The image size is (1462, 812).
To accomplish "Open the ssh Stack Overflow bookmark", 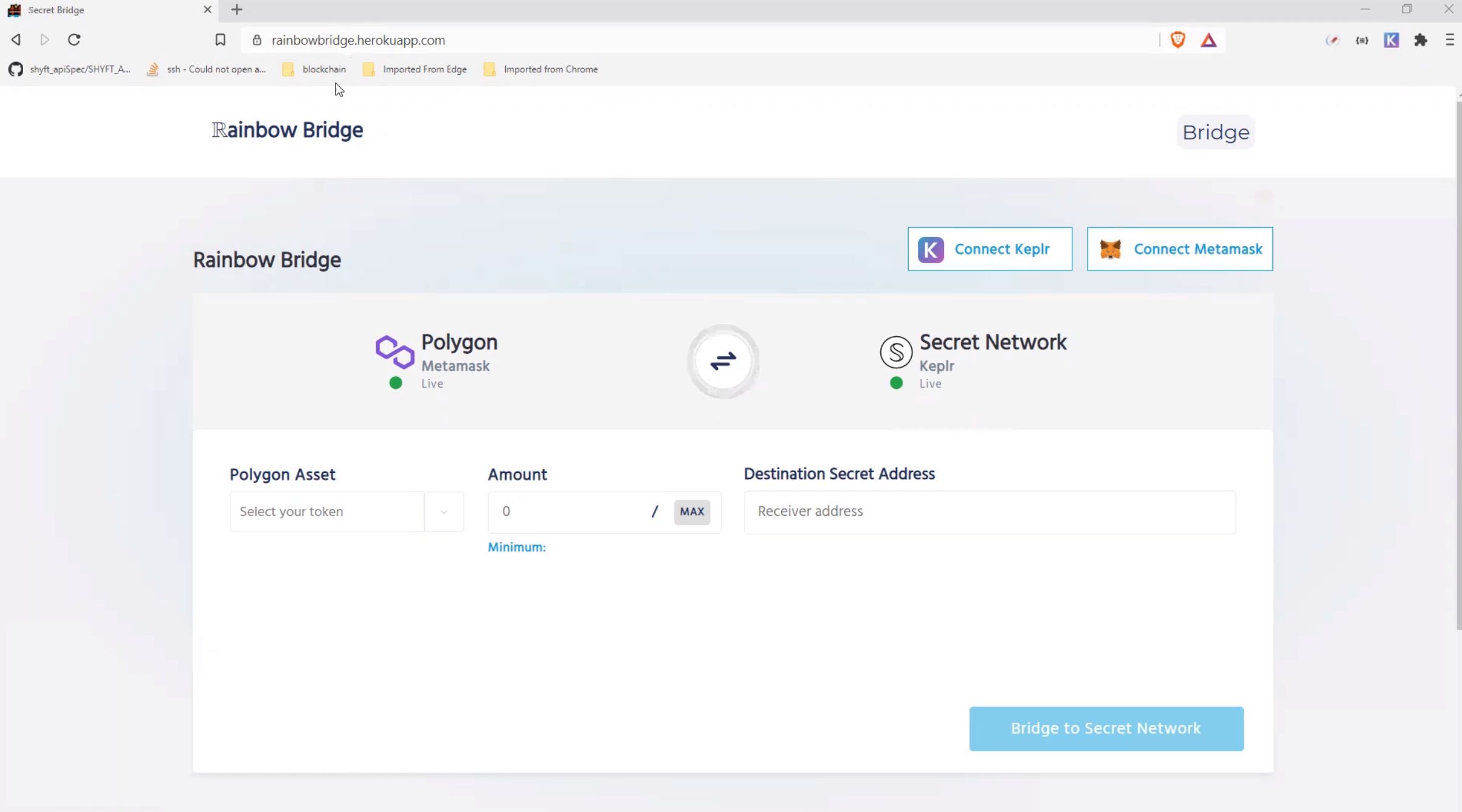I will point(207,69).
